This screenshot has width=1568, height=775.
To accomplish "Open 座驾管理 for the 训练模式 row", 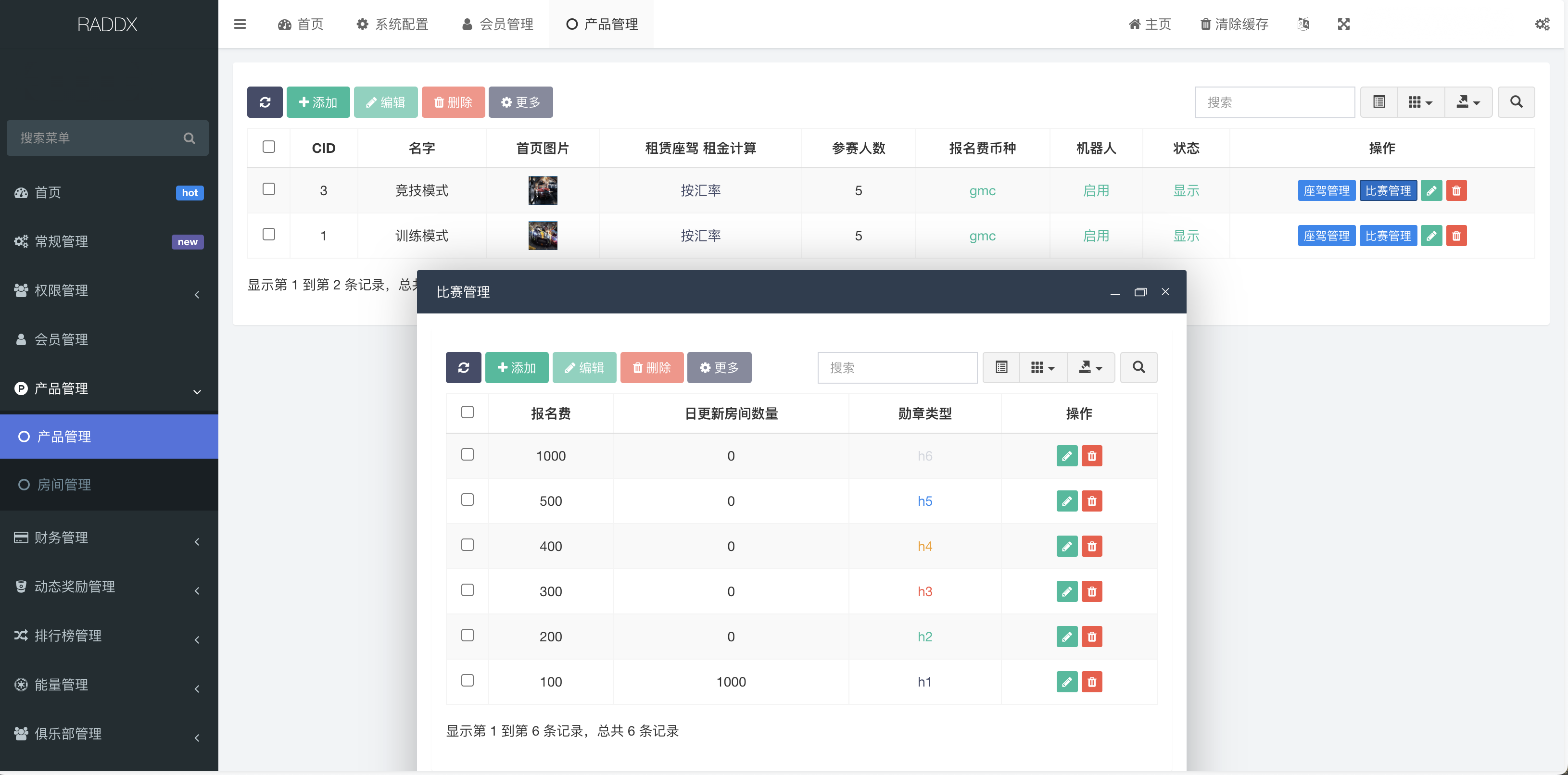I will pos(1327,236).
